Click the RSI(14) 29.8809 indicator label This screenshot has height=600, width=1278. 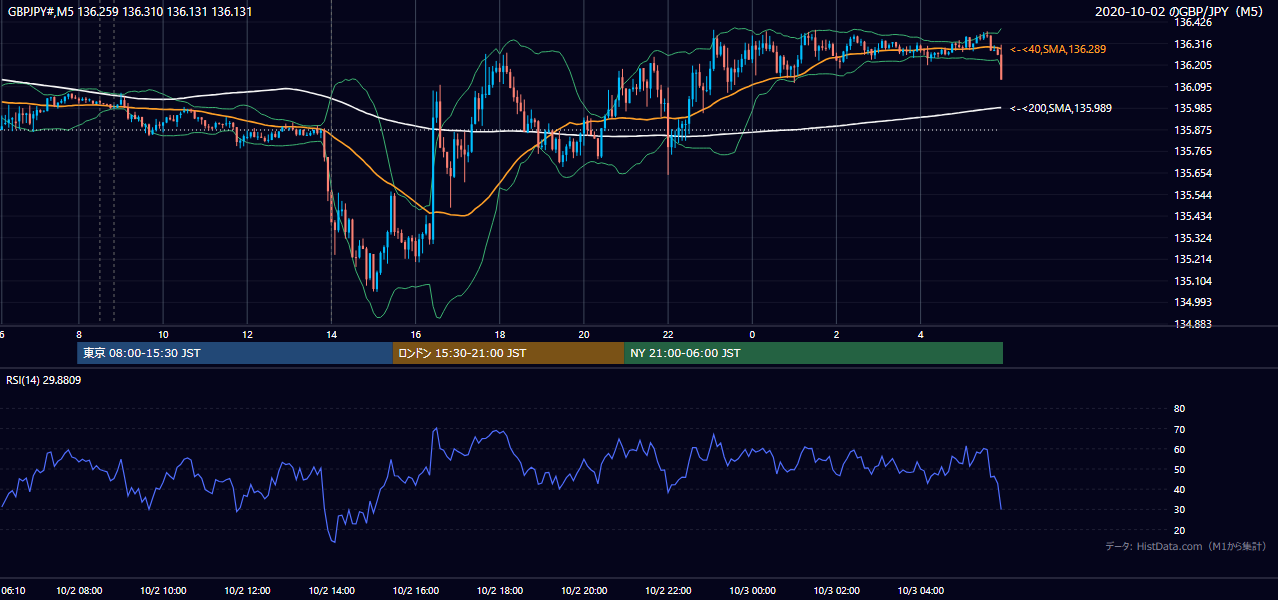pyautogui.click(x=44, y=381)
